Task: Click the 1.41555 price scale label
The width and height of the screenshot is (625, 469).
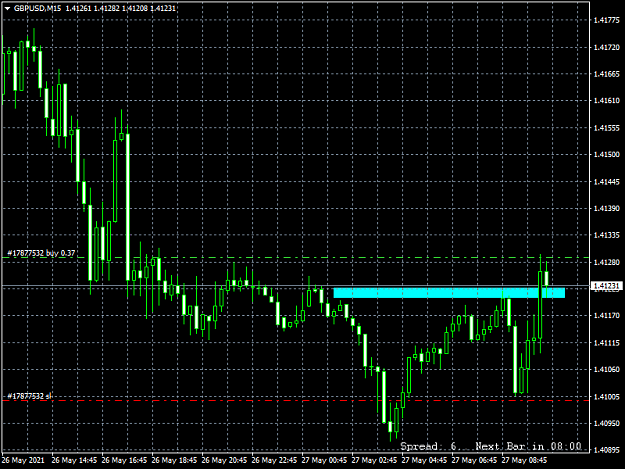Action: [x=606, y=128]
